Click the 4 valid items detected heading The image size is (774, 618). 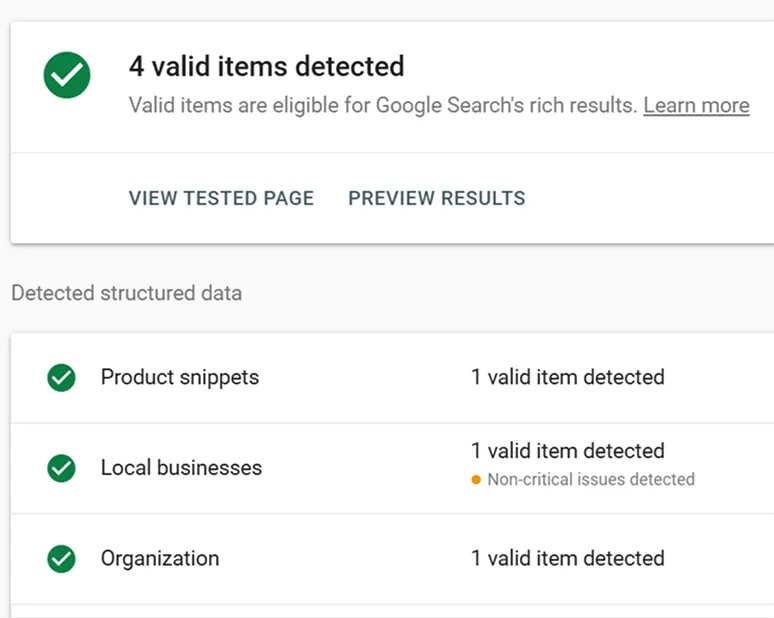click(x=266, y=67)
